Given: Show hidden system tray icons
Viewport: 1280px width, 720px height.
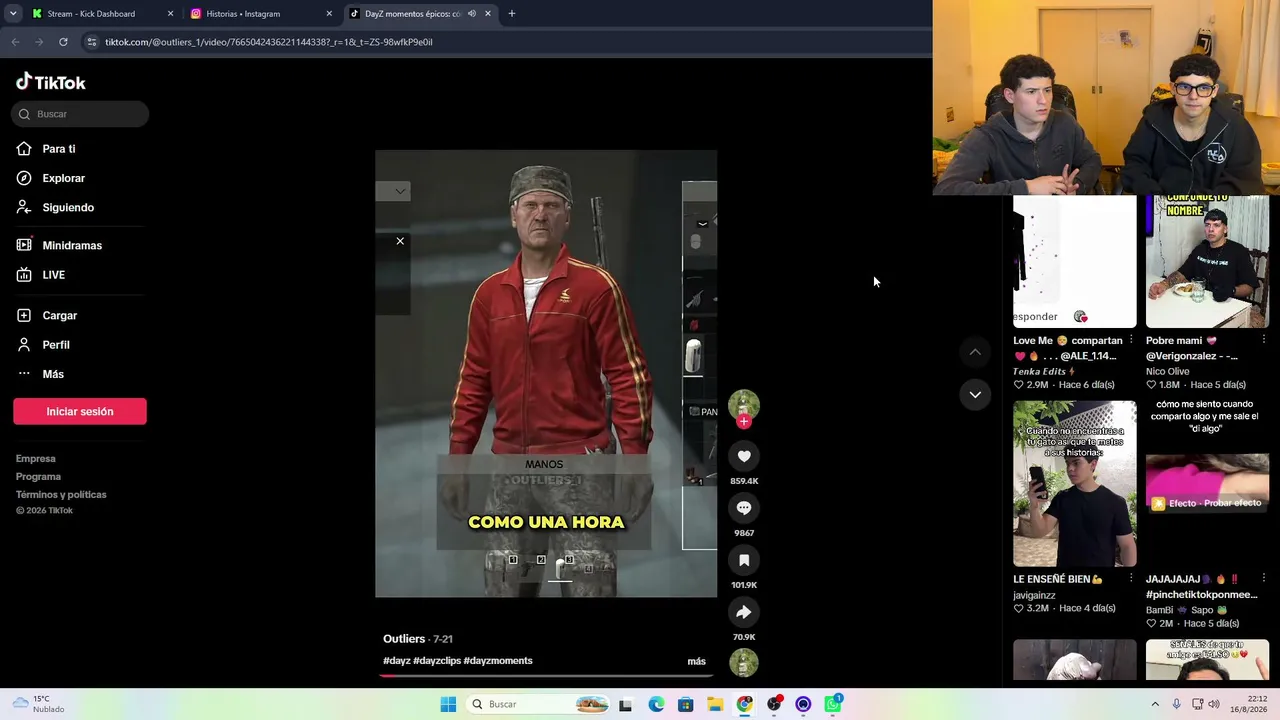Looking at the screenshot, I should 1155,704.
